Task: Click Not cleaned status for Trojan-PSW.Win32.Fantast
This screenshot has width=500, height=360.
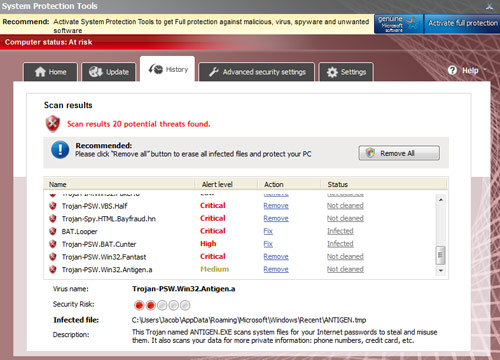Action: pos(345,256)
